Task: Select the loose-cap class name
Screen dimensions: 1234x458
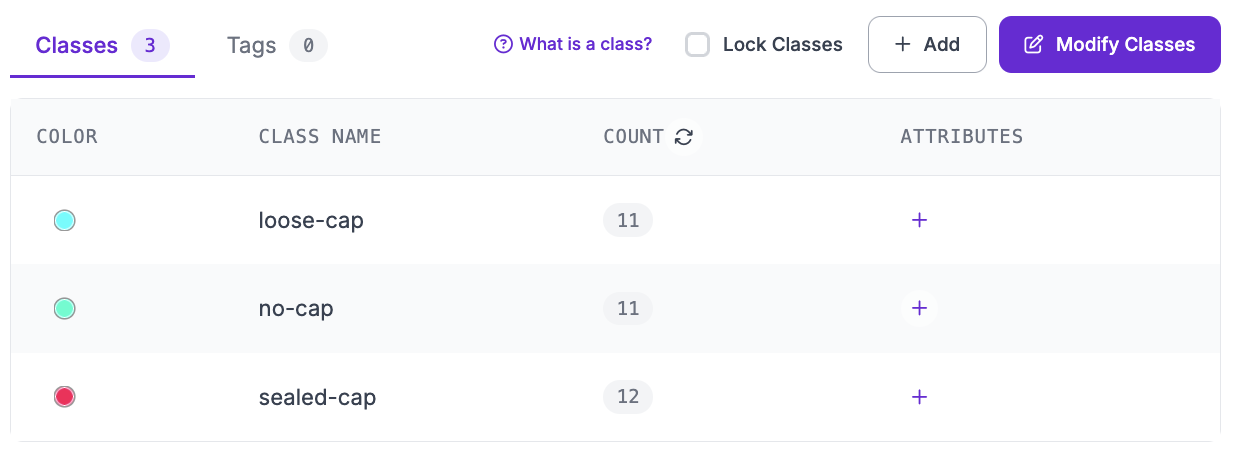Action: coord(311,220)
